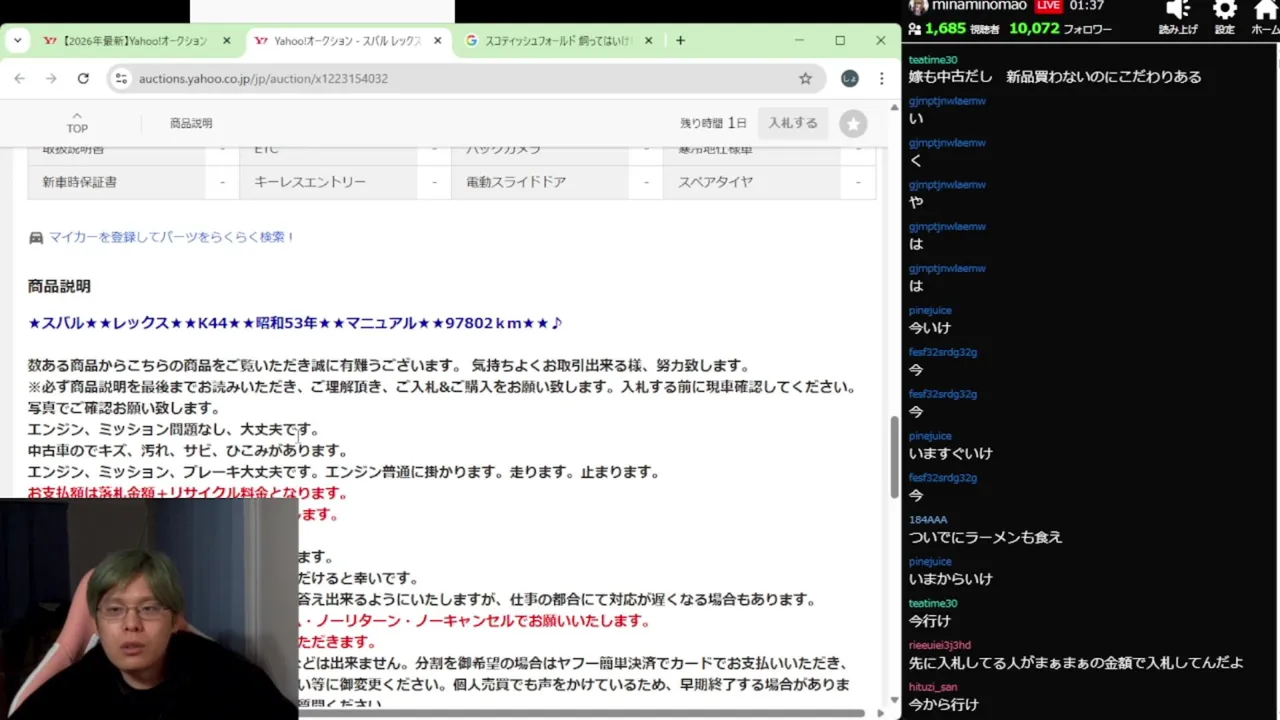Minimize the Chrome window
This screenshot has height=720, width=1280.
click(799, 41)
